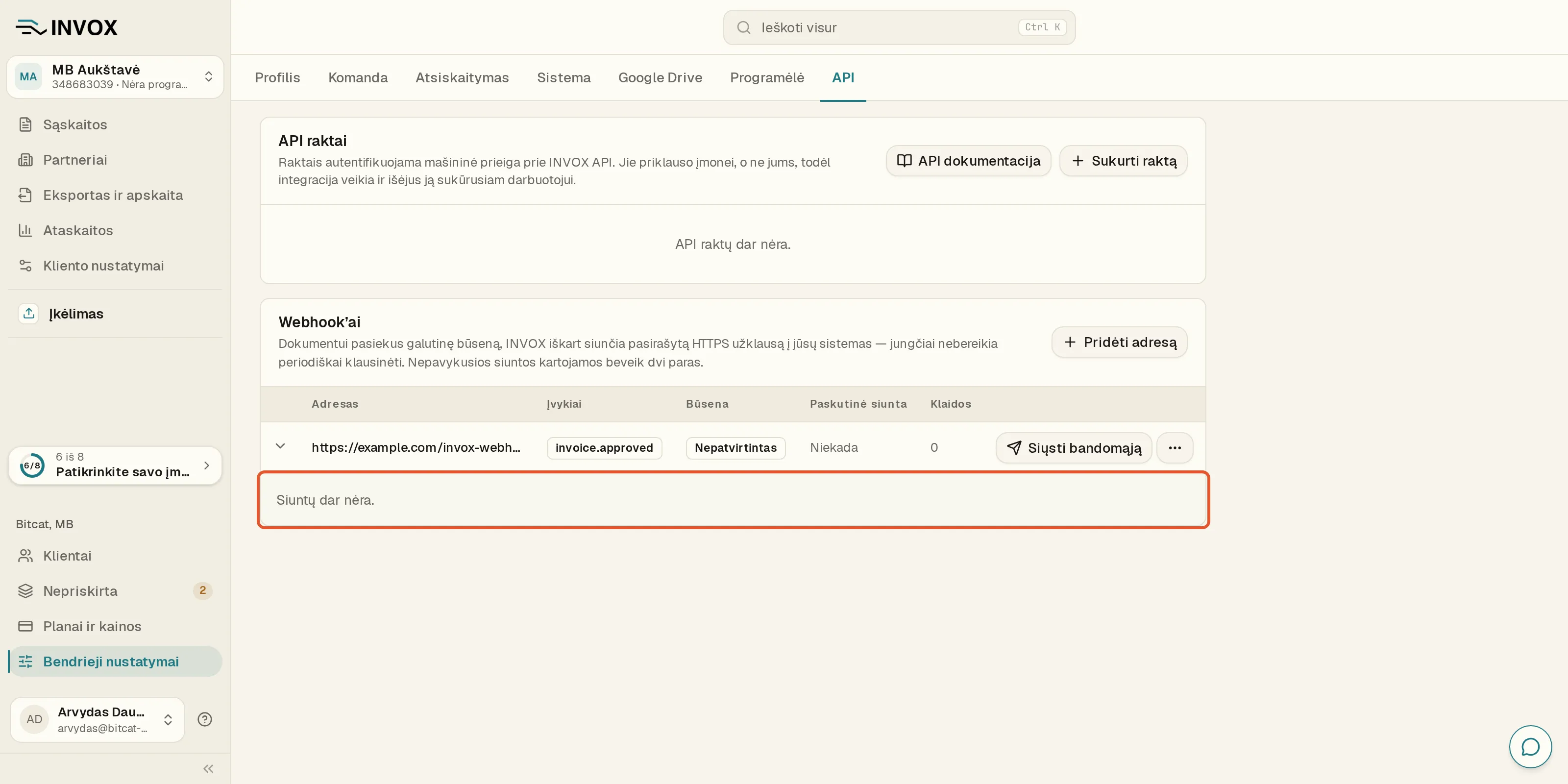This screenshot has height=784, width=1568.
Task: Open the Arvydas user account menu
Action: [98, 719]
